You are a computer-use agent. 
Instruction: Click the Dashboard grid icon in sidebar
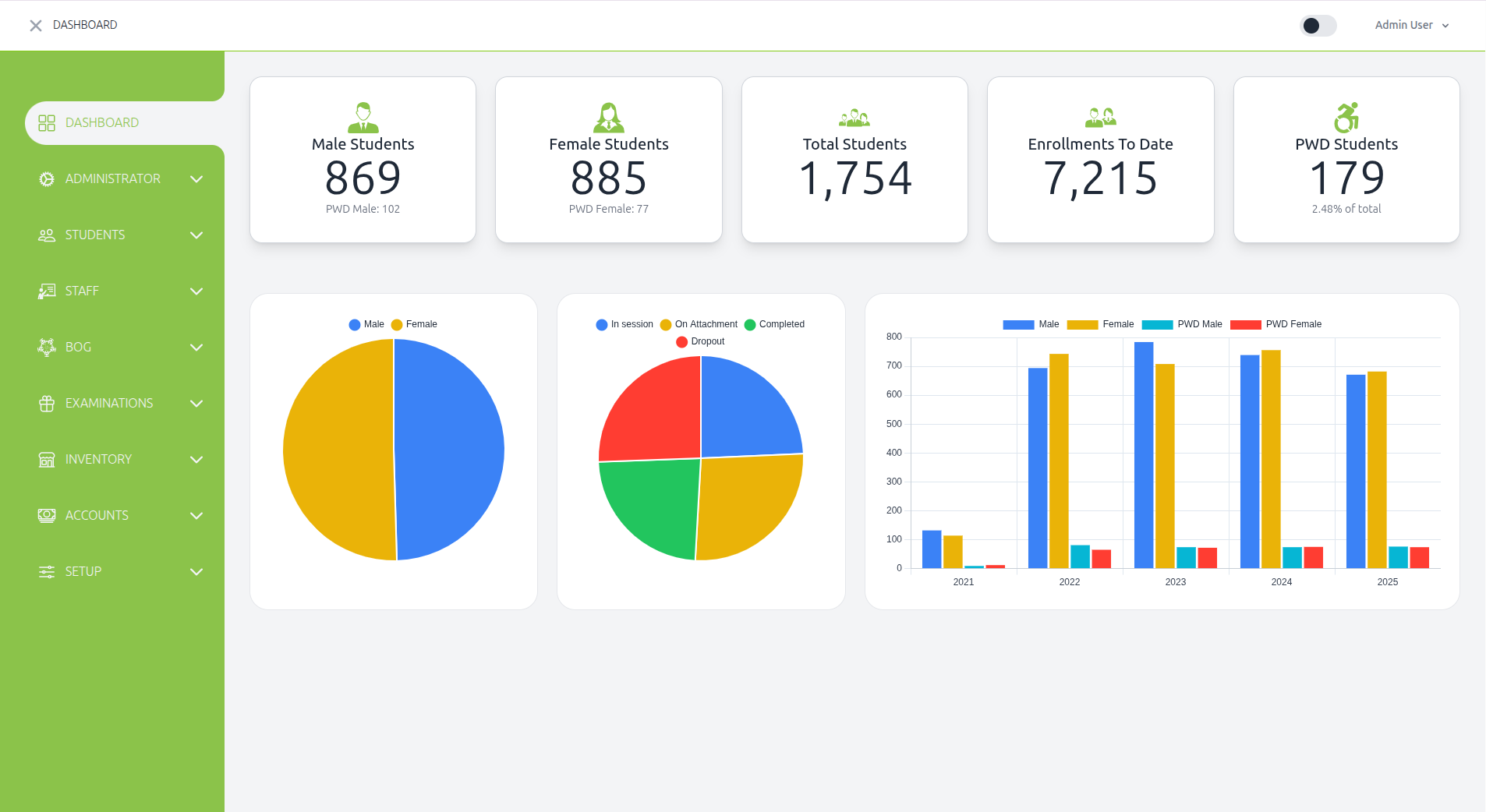point(47,123)
